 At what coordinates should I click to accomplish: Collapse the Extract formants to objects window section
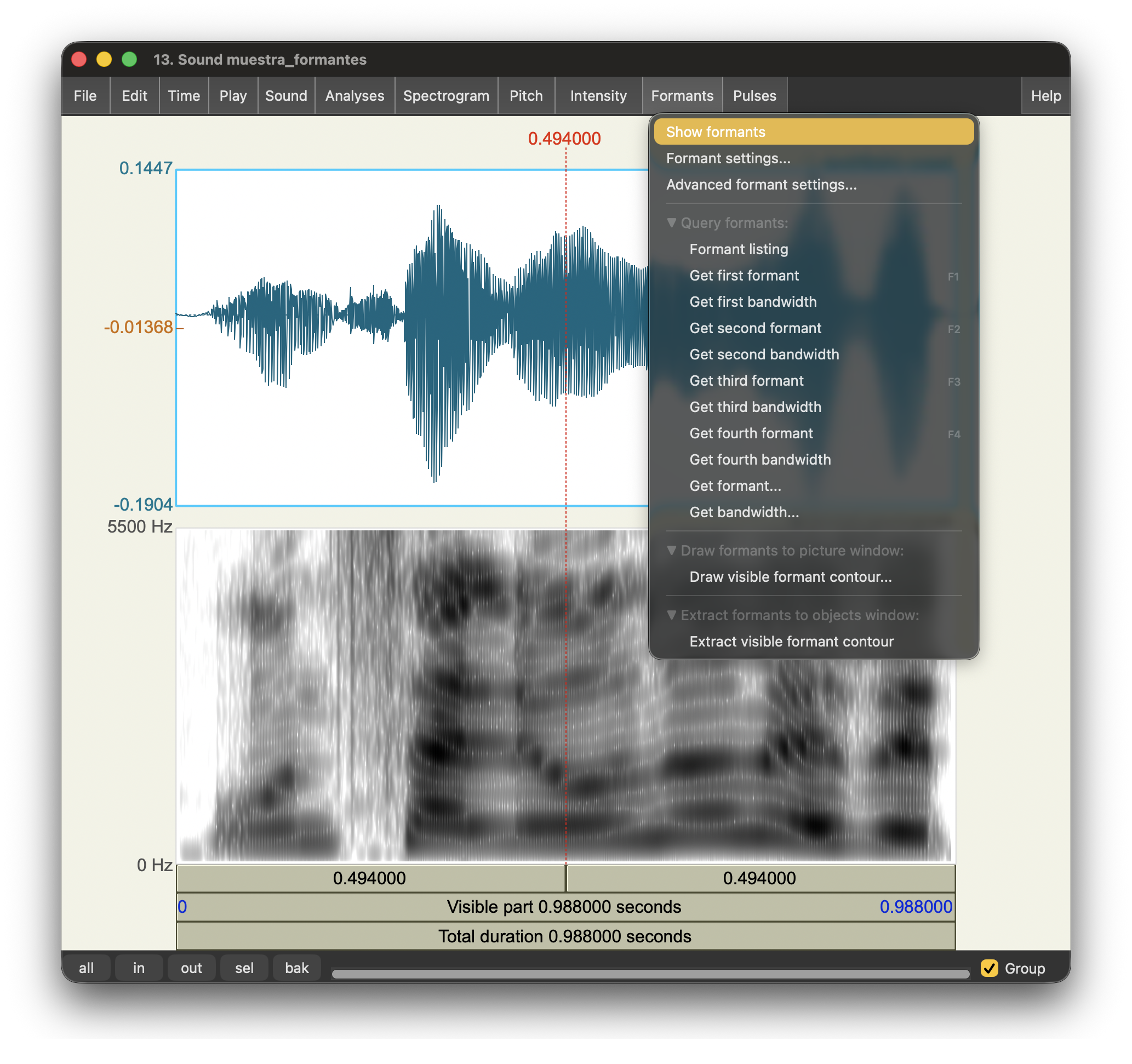pyautogui.click(x=672, y=615)
